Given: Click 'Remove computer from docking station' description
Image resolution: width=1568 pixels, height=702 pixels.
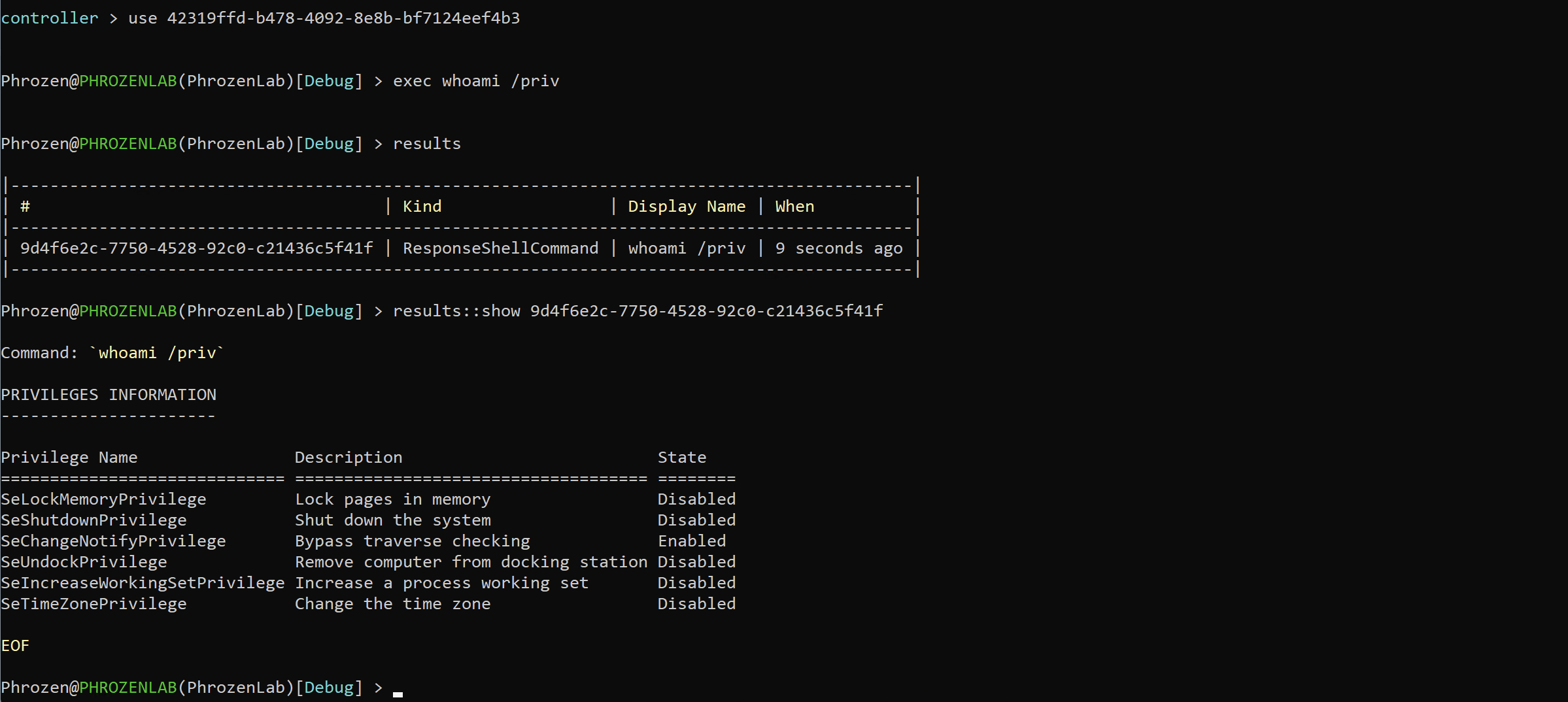Looking at the screenshot, I should point(471,562).
